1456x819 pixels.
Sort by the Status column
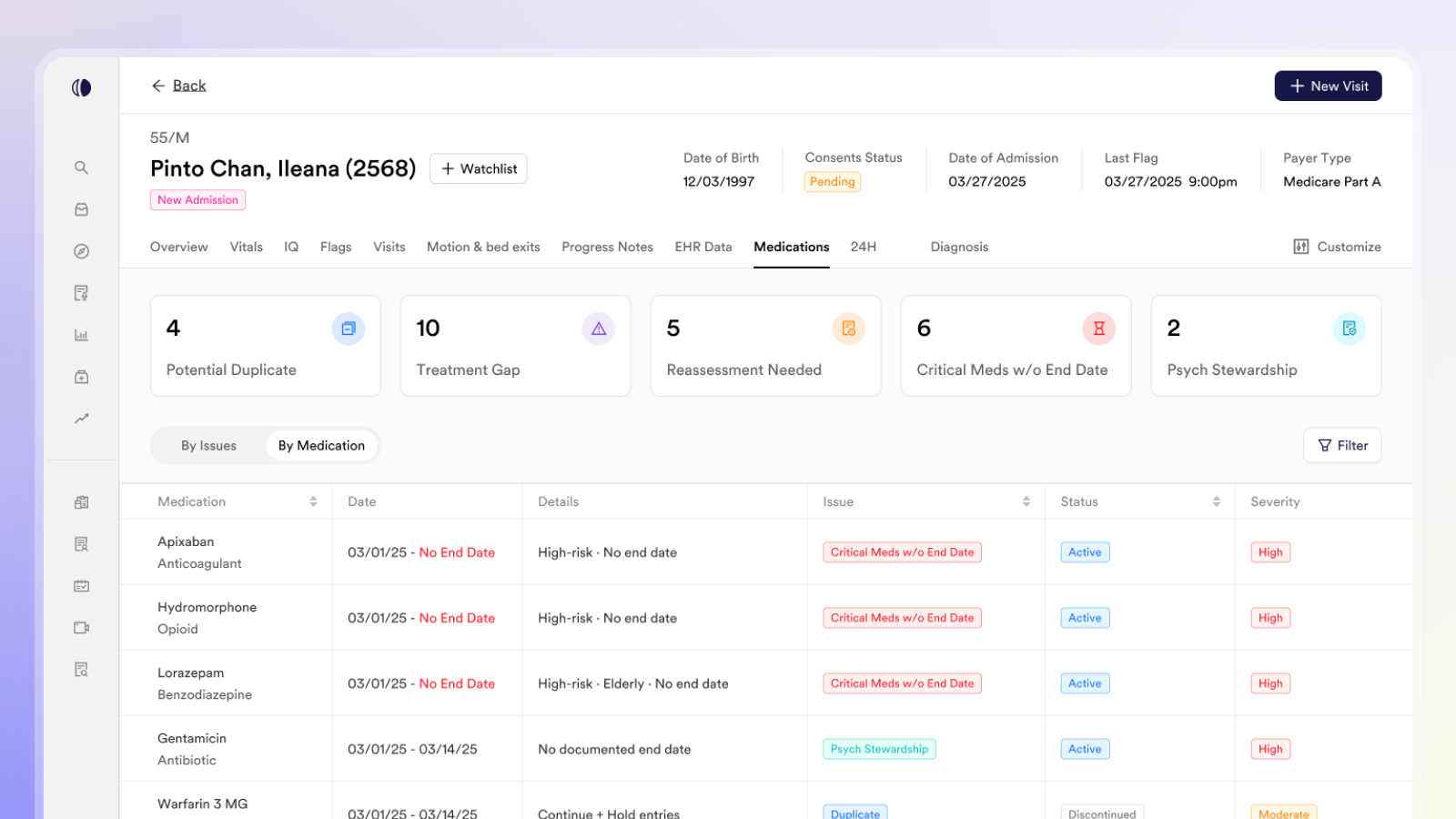(1217, 501)
